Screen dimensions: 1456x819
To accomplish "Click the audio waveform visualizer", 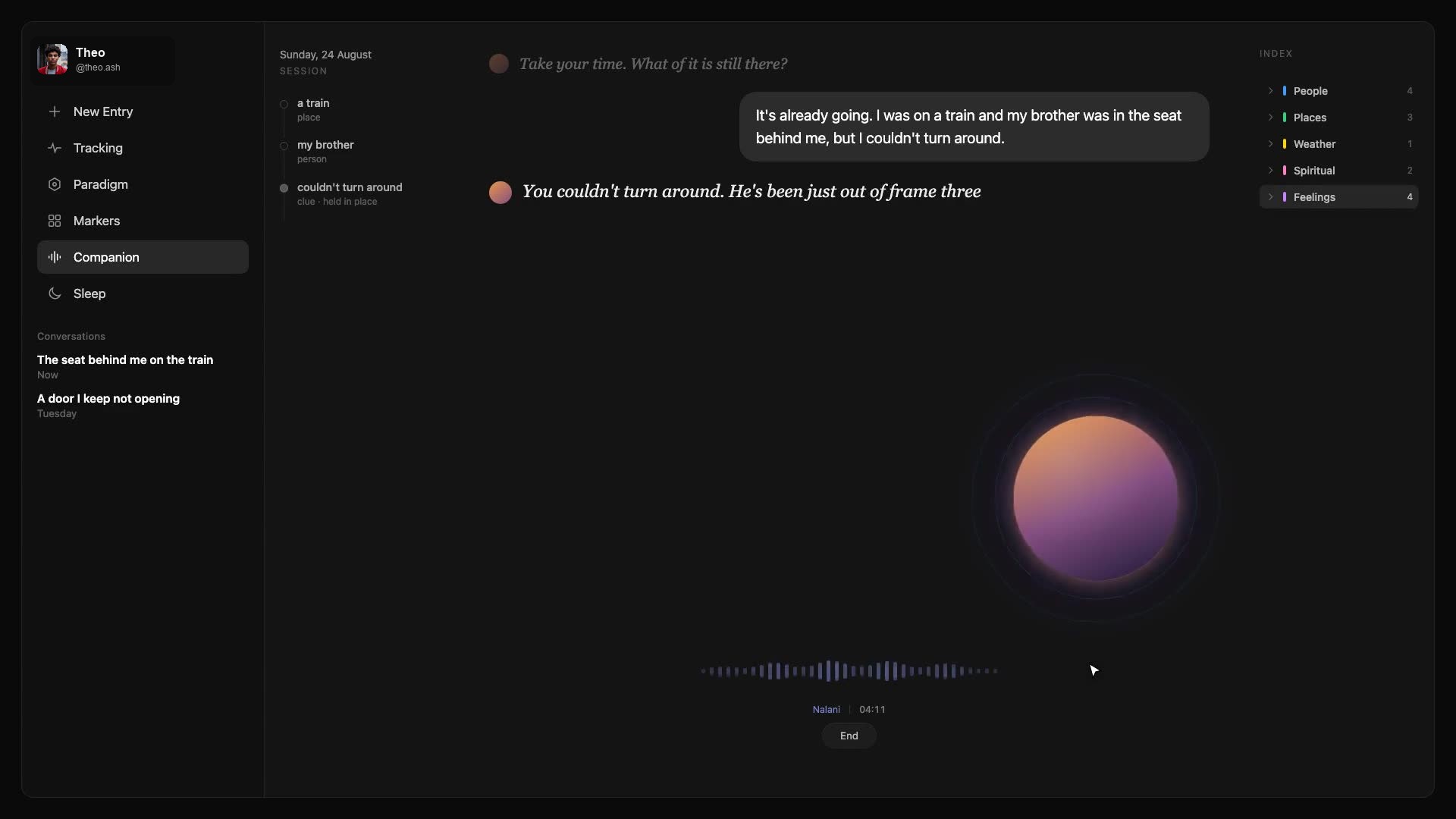I will (x=849, y=671).
